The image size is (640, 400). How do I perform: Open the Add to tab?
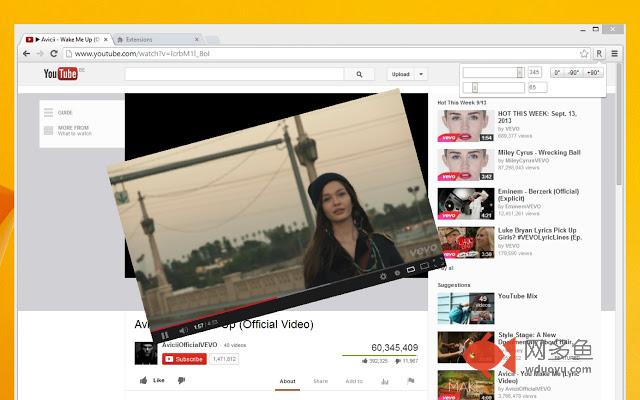point(354,381)
